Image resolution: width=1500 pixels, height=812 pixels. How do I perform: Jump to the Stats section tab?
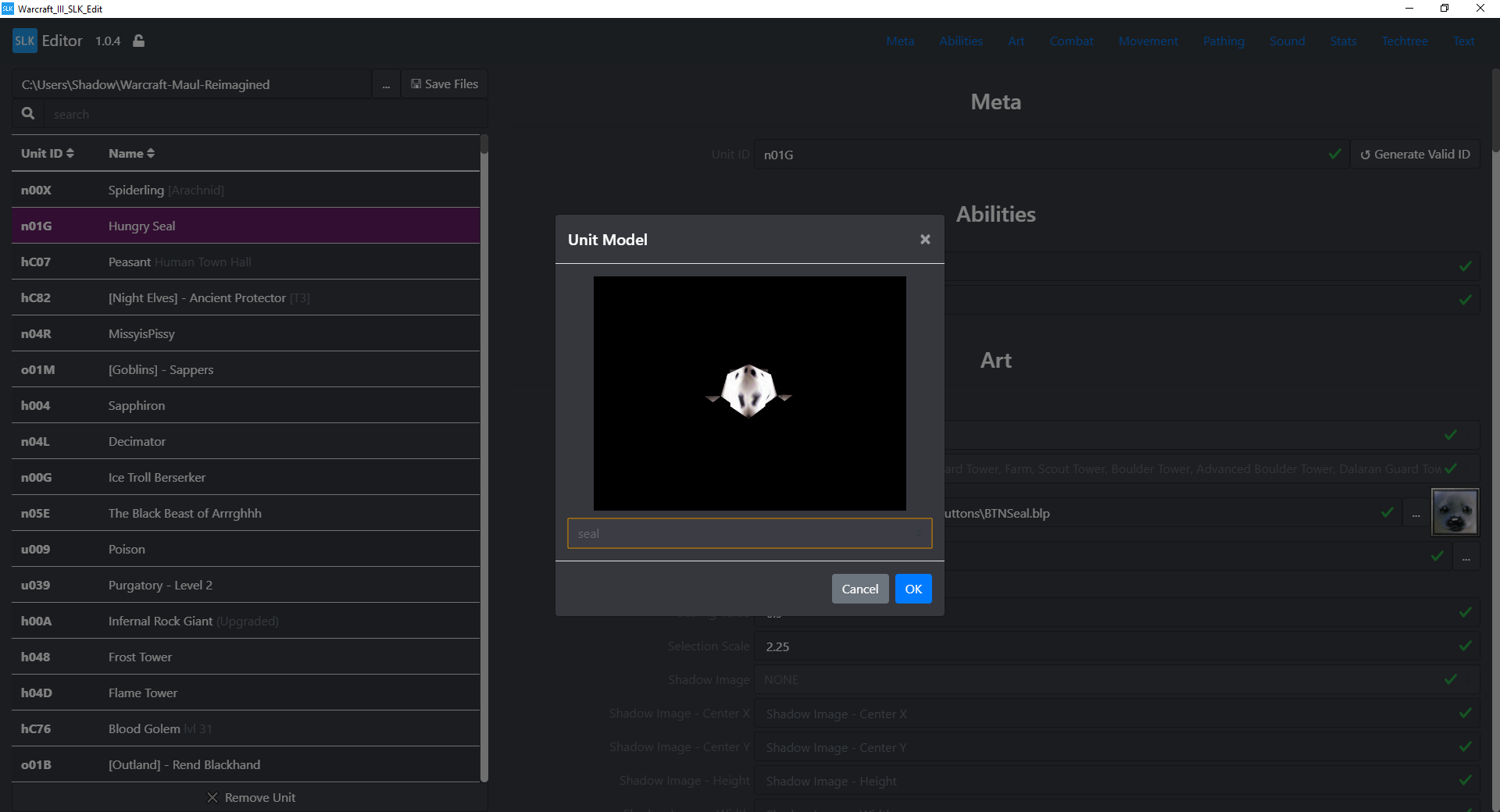point(1343,41)
